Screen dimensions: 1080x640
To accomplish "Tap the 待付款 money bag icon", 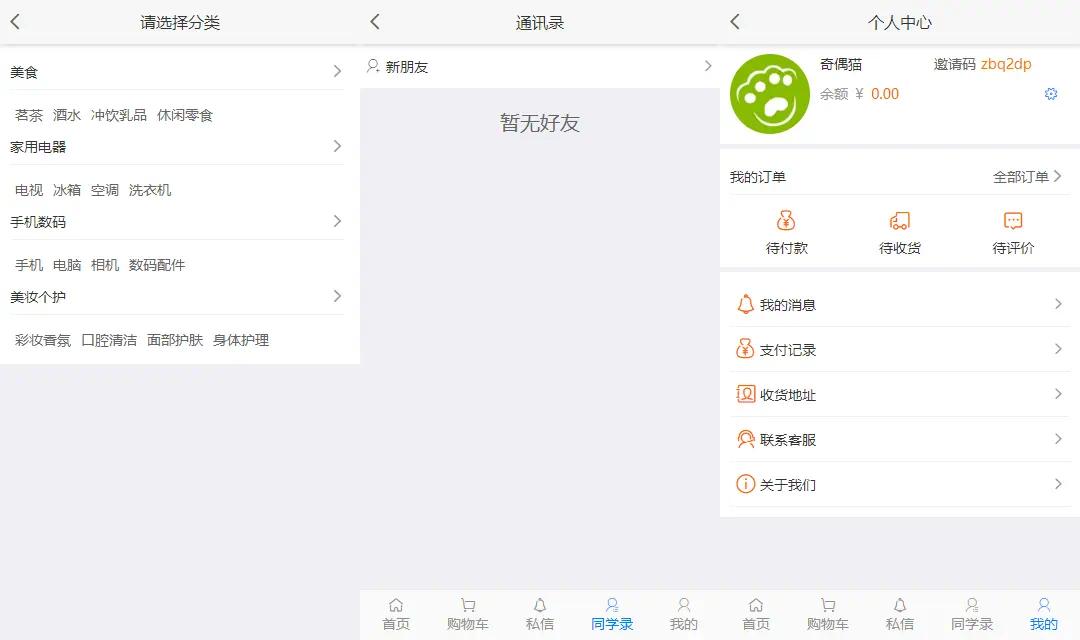I will 787,221.
